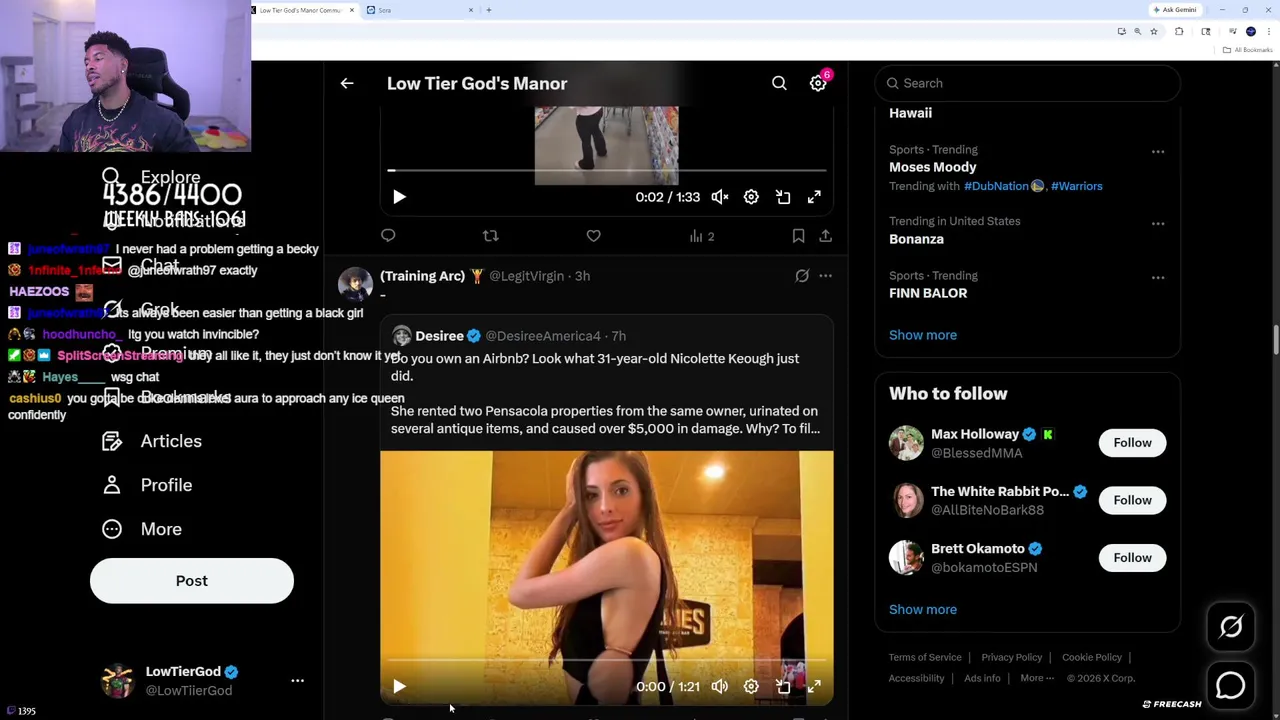Show more under Who to follow
The height and width of the screenshot is (720, 1280).
click(923, 609)
